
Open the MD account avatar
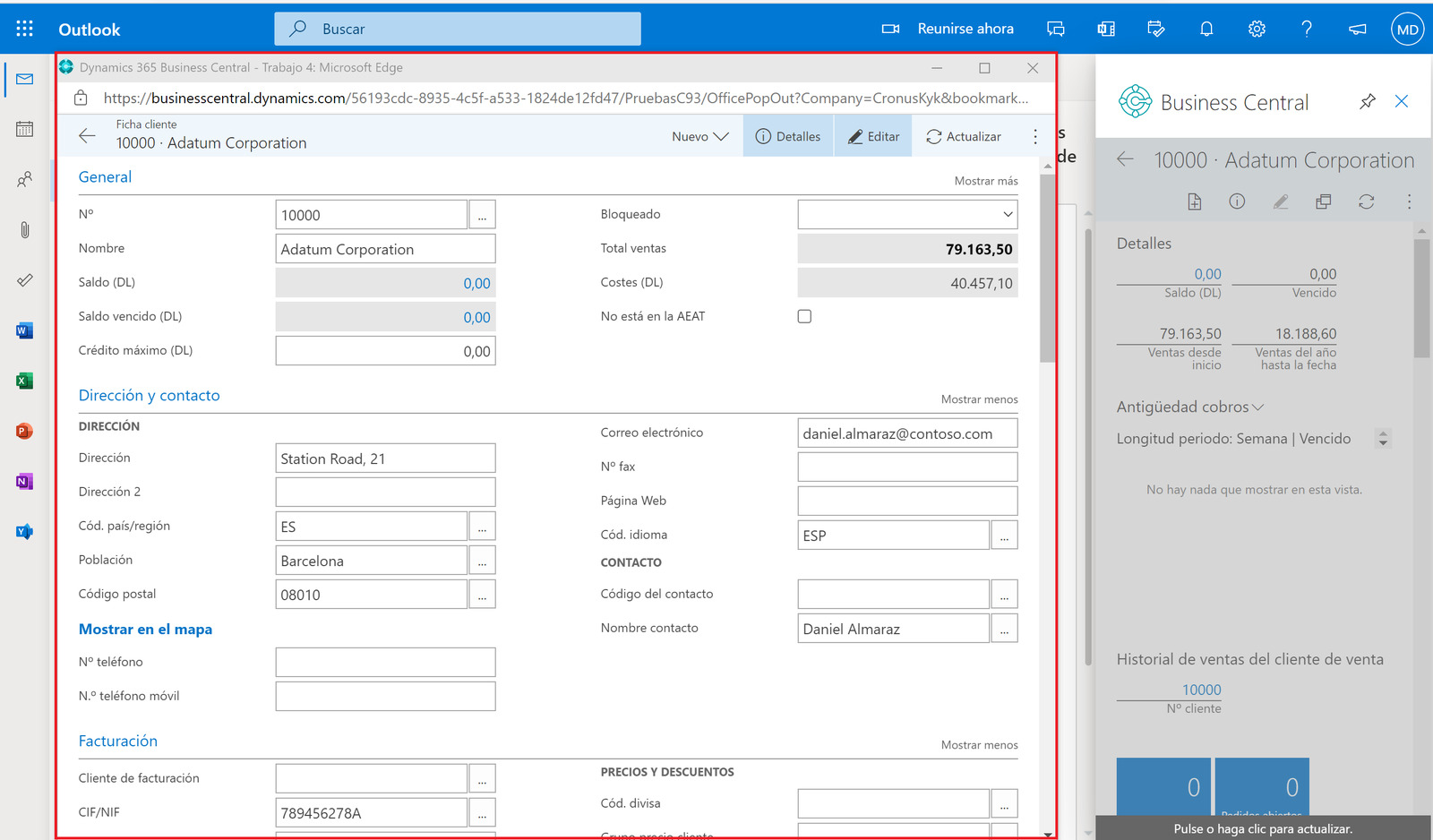pyautogui.click(x=1407, y=29)
